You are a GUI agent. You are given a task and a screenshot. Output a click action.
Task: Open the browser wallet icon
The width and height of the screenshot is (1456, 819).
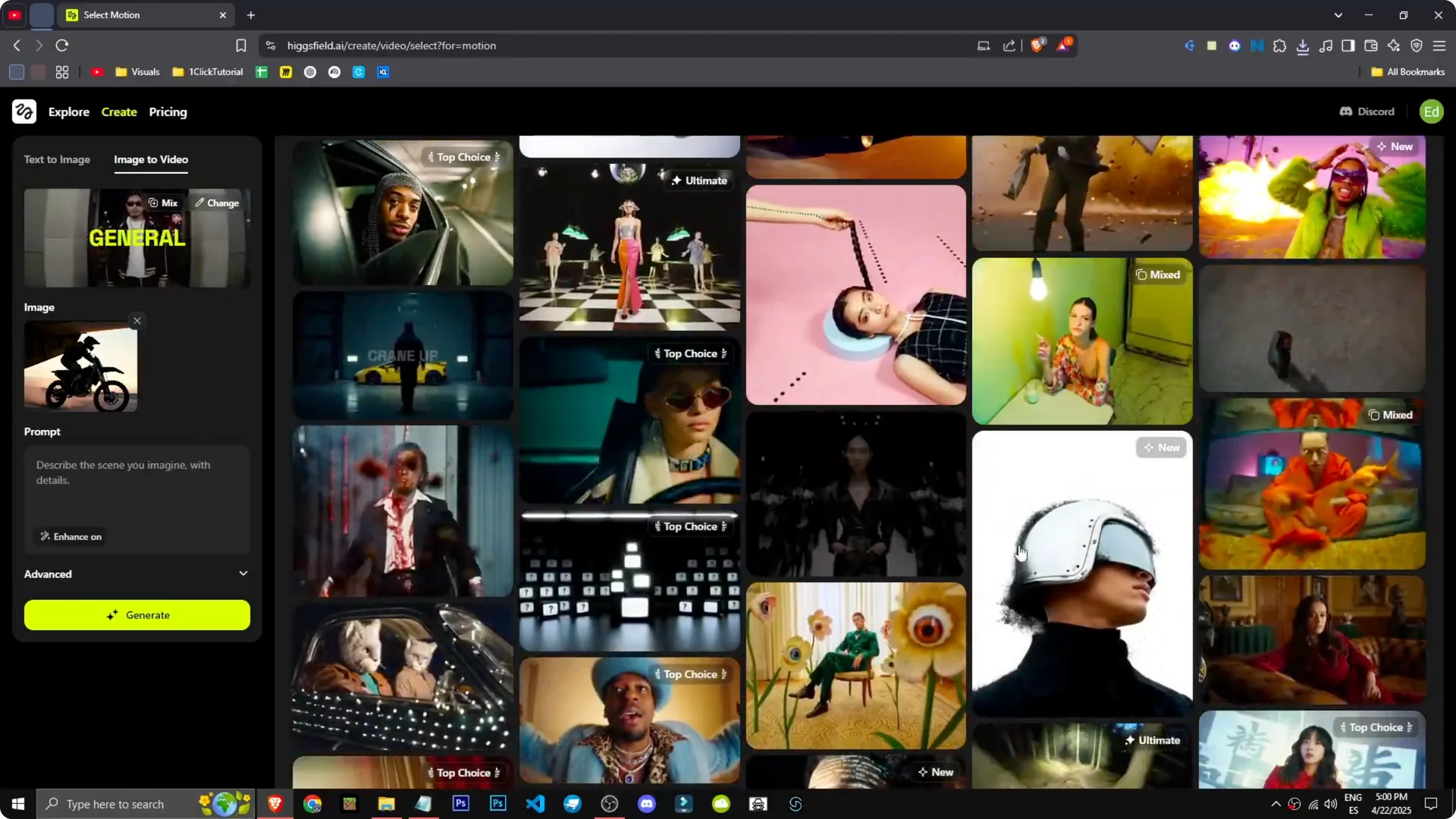[x=1371, y=45]
